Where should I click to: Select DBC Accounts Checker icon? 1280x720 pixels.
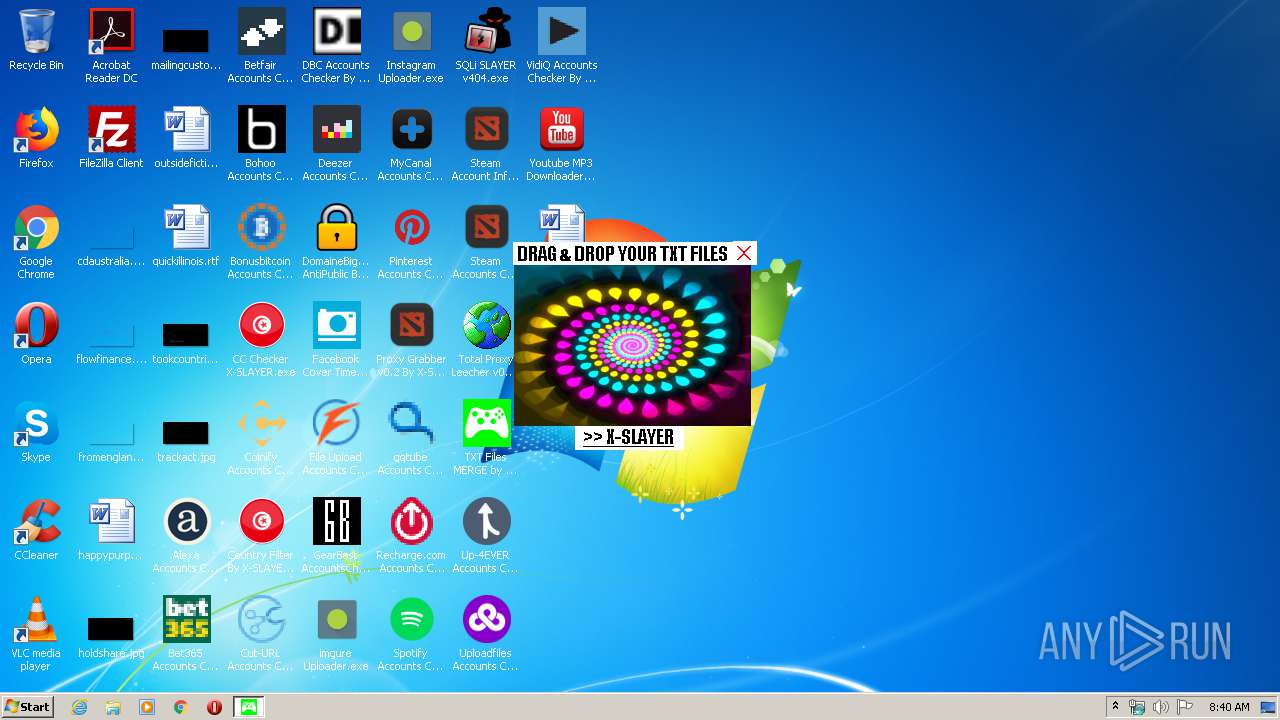336,33
